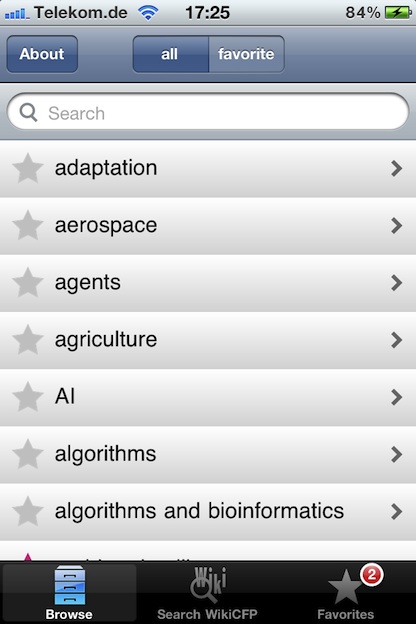Tap the magnifier icon in search bar
This screenshot has width=416, height=624.
(28, 113)
